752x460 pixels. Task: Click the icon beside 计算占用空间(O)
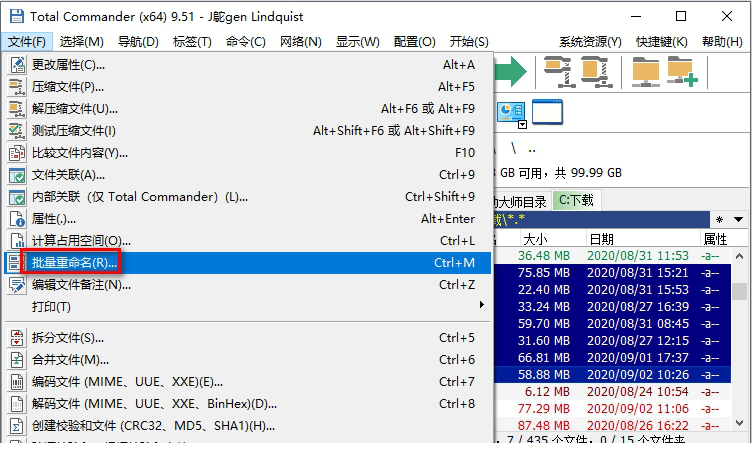tap(17, 240)
